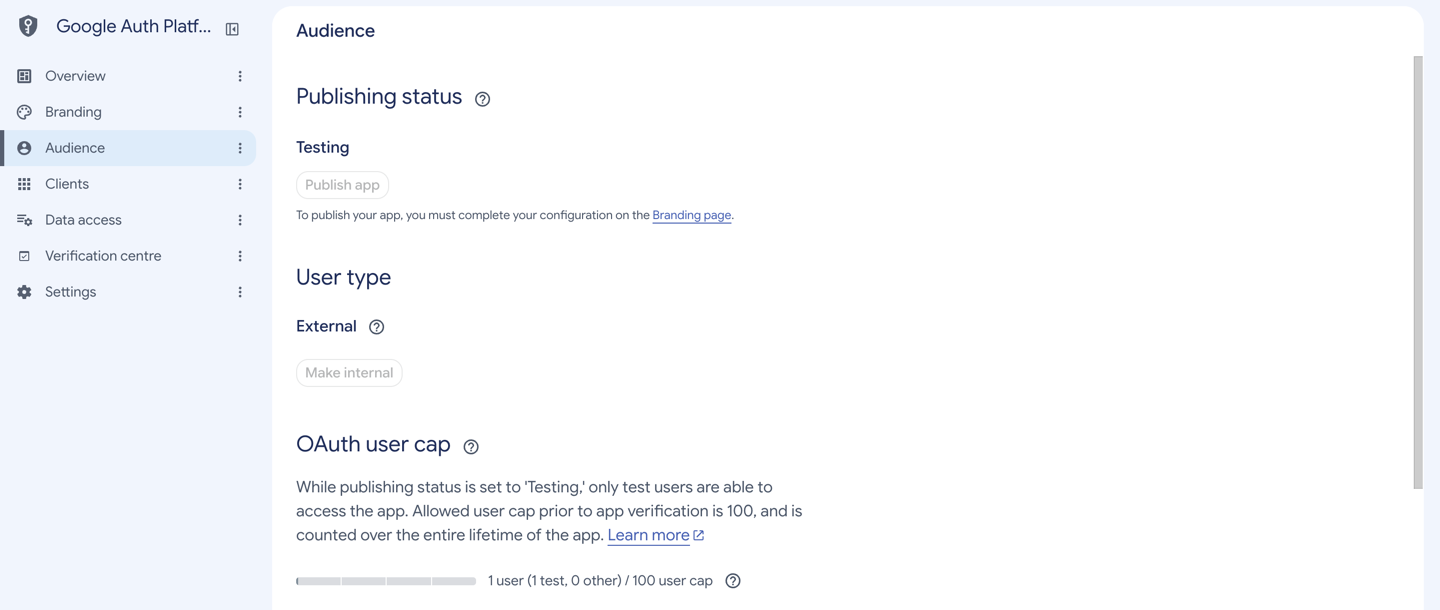Click the Publish app button
Image resolution: width=1440 pixels, height=610 pixels.
point(342,185)
